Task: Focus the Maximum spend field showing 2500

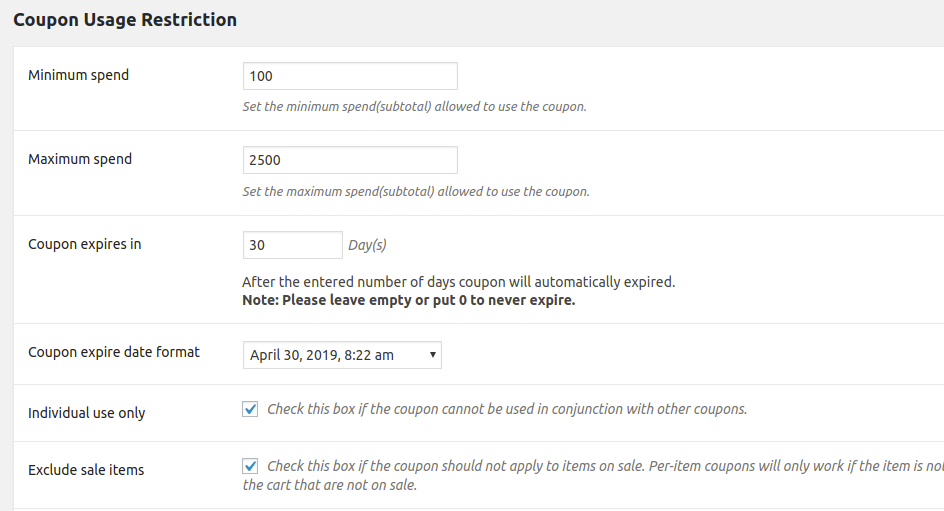Action: [350, 160]
